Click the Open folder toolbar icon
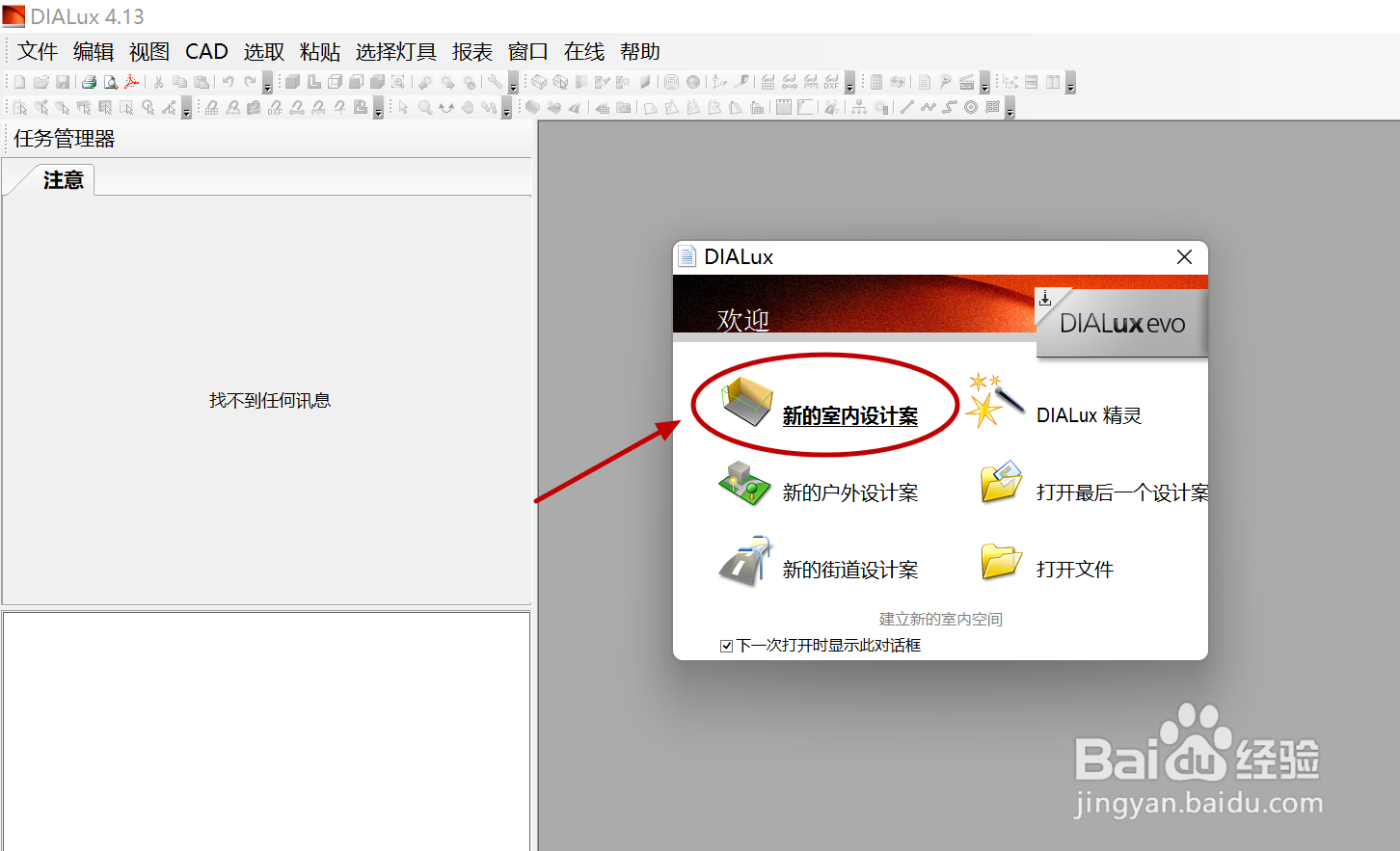Screen dimensions: 1400x851 pyautogui.click(x=40, y=82)
